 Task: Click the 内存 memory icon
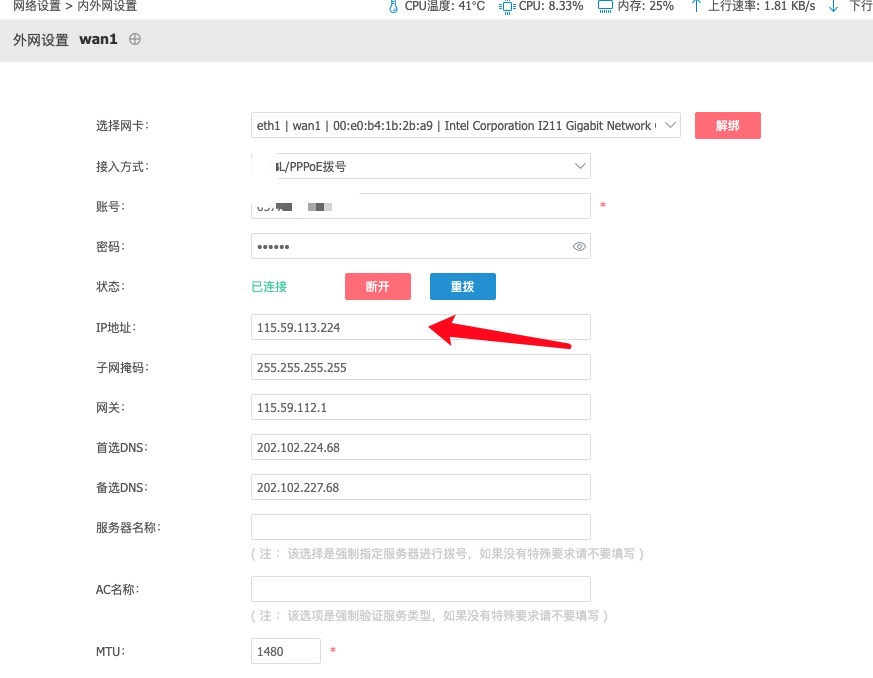point(605,7)
